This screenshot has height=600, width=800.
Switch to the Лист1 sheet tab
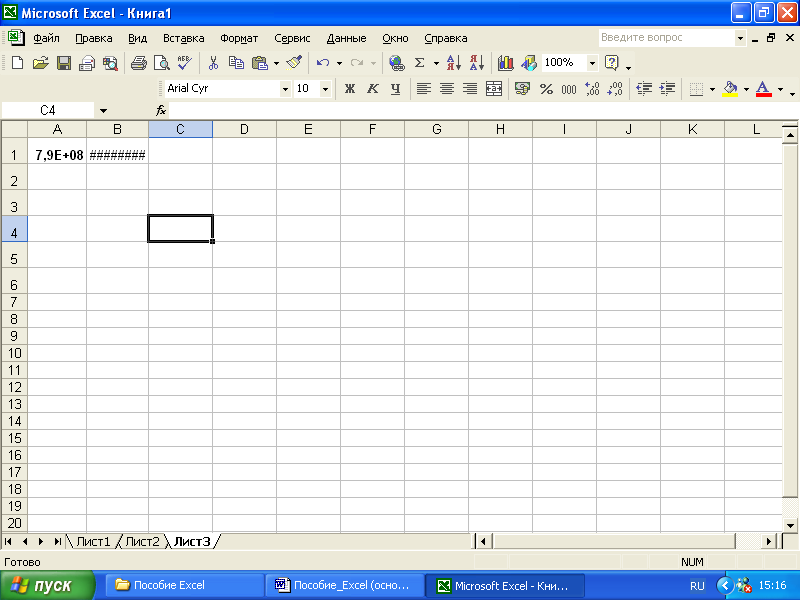tap(93, 541)
